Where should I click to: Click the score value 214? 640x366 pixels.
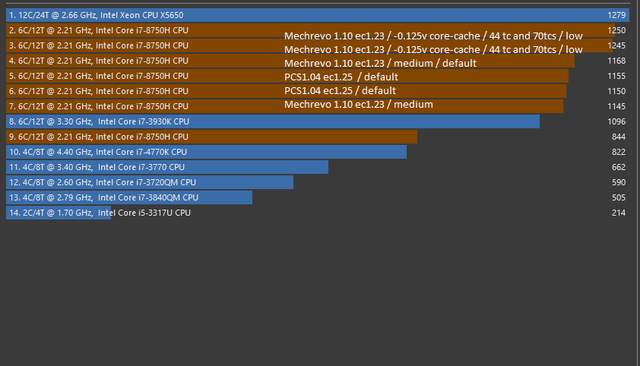(618, 213)
